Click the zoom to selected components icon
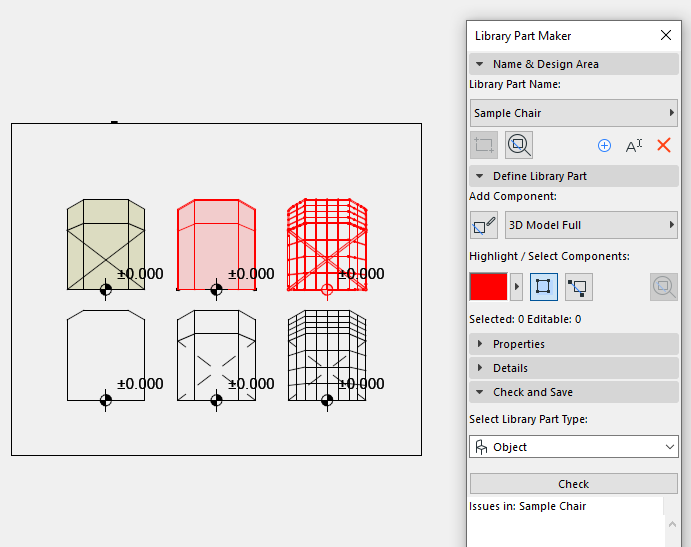Image resolution: width=691 pixels, height=547 pixels. coord(663,287)
